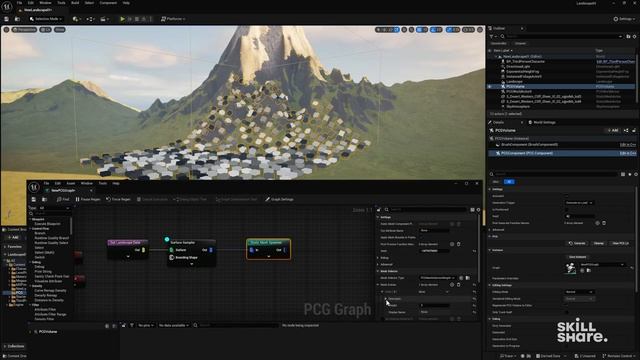Click the Find button in PCG graph toolbar
Viewport: 640px width, 360px height.
[x=62, y=199]
